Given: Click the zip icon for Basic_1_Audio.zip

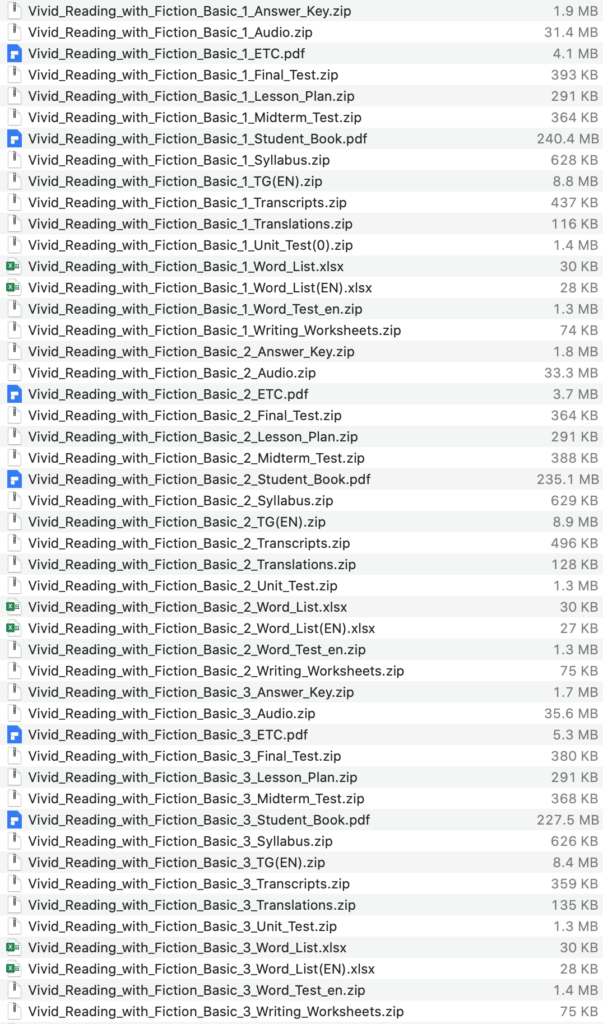Looking at the screenshot, I should (x=14, y=32).
